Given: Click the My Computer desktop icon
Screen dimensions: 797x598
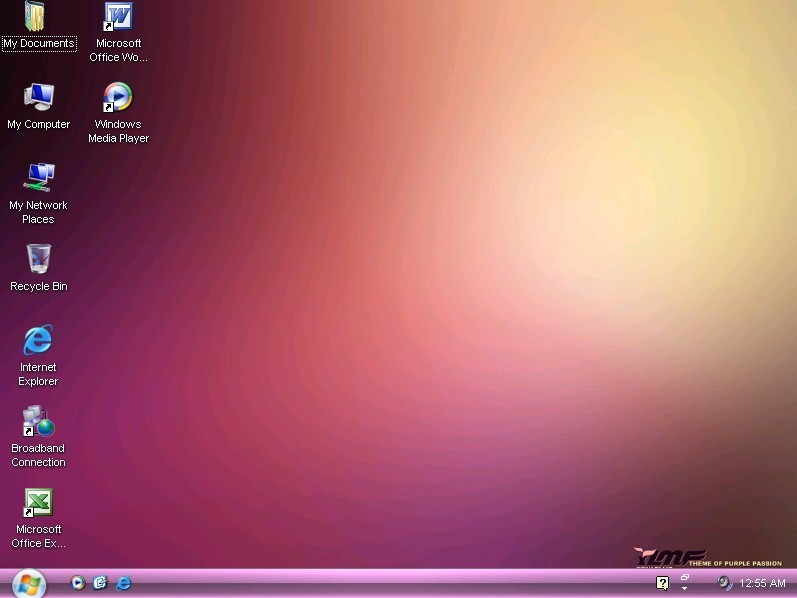Looking at the screenshot, I should click(x=38, y=97).
